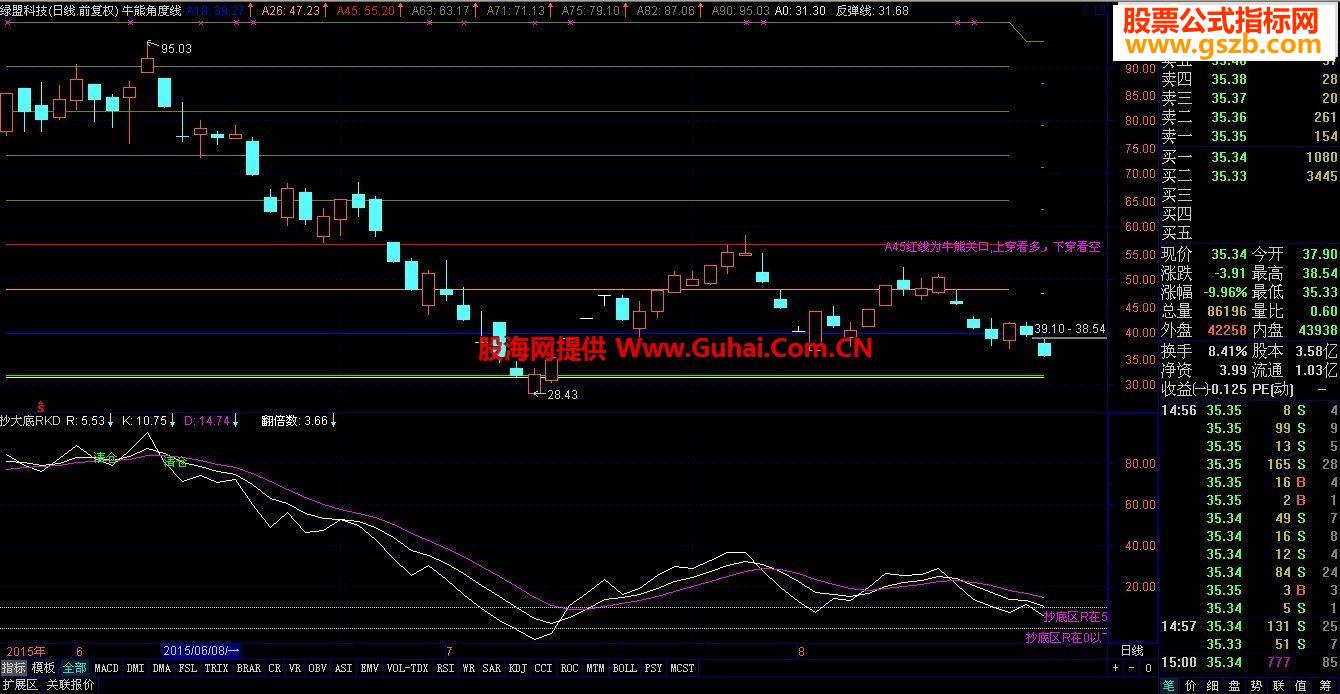Click the 翻倍数: 3.66 value label
The width and height of the screenshot is (1340, 694).
tap(294, 421)
